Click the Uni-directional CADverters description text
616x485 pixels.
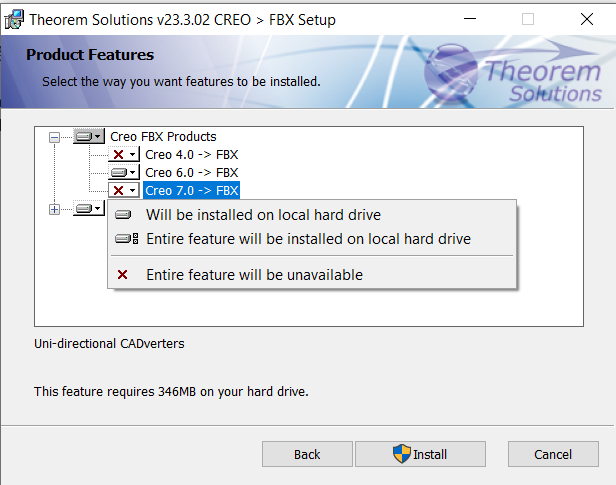(x=109, y=344)
